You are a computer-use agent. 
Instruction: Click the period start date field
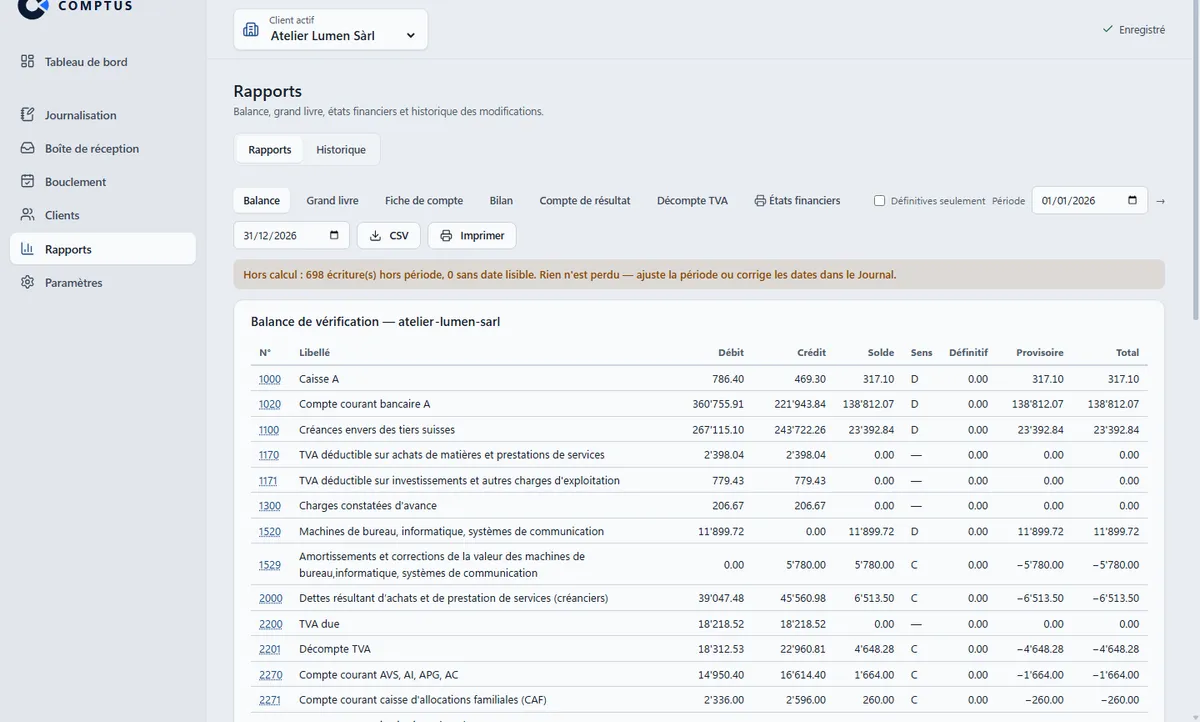pyautogui.click(x=1090, y=200)
